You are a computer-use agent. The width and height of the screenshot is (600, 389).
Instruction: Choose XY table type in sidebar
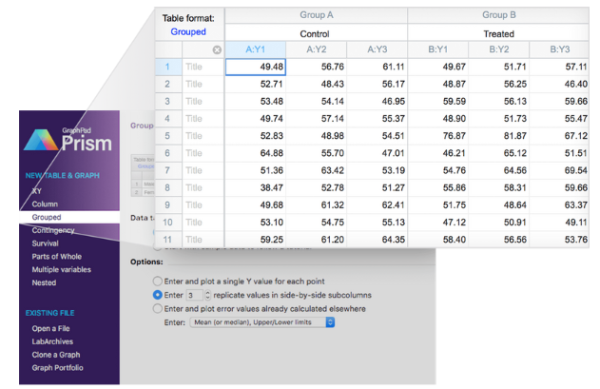pyautogui.click(x=37, y=191)
